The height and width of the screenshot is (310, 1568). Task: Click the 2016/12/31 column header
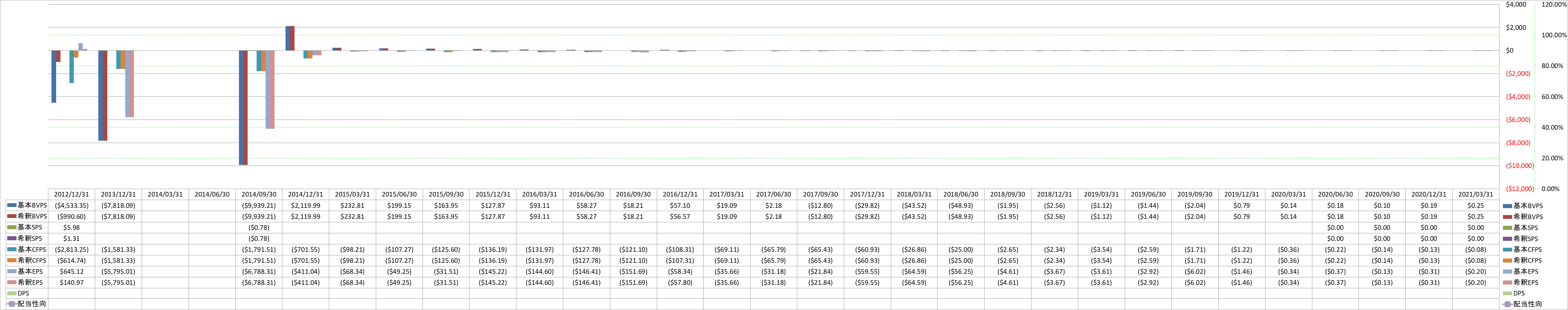pos(680,194)
